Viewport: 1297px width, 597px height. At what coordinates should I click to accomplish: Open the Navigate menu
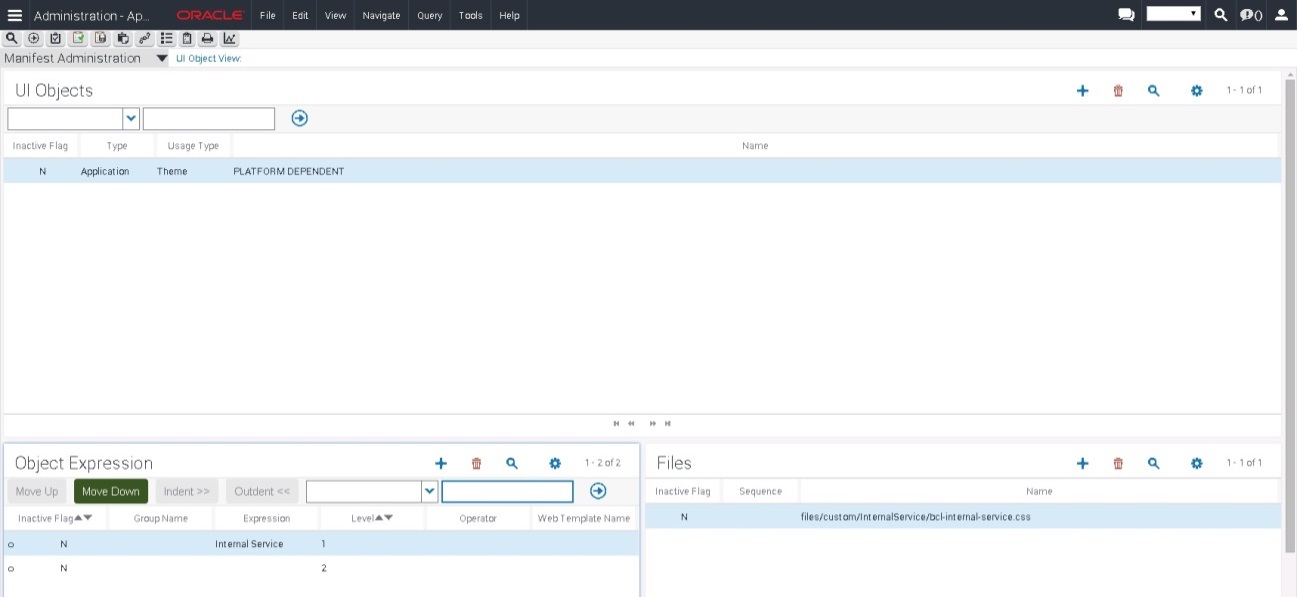[381, 15]
